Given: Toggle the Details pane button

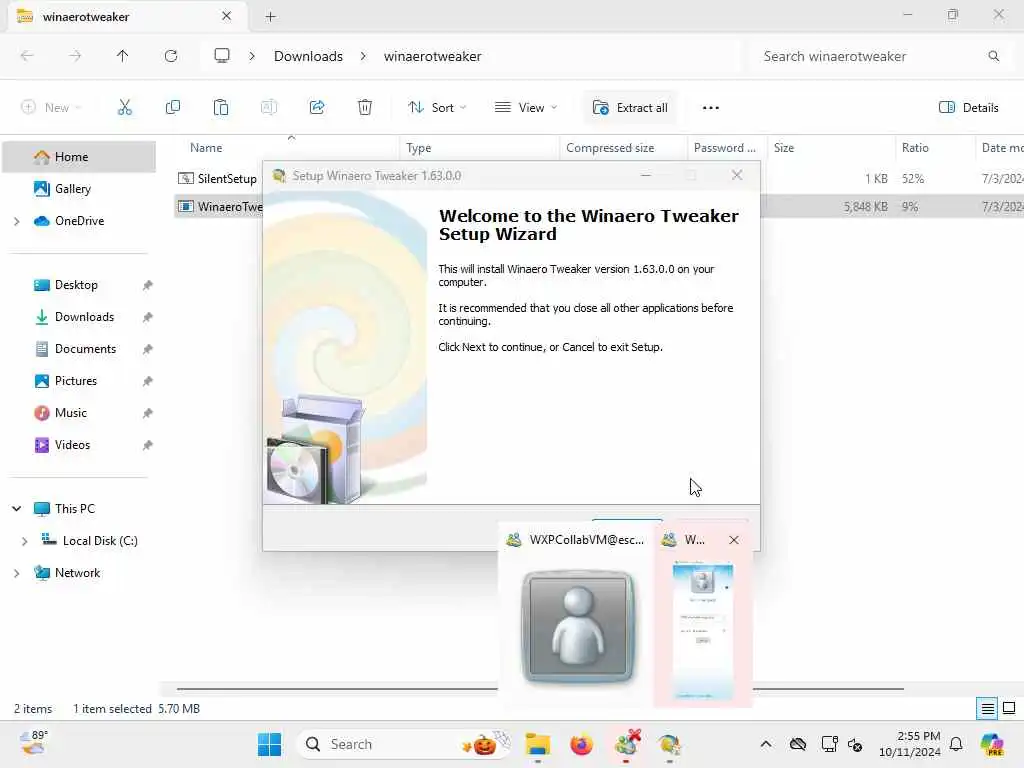Looking at the screenshot, I should (x=968, y=108).
